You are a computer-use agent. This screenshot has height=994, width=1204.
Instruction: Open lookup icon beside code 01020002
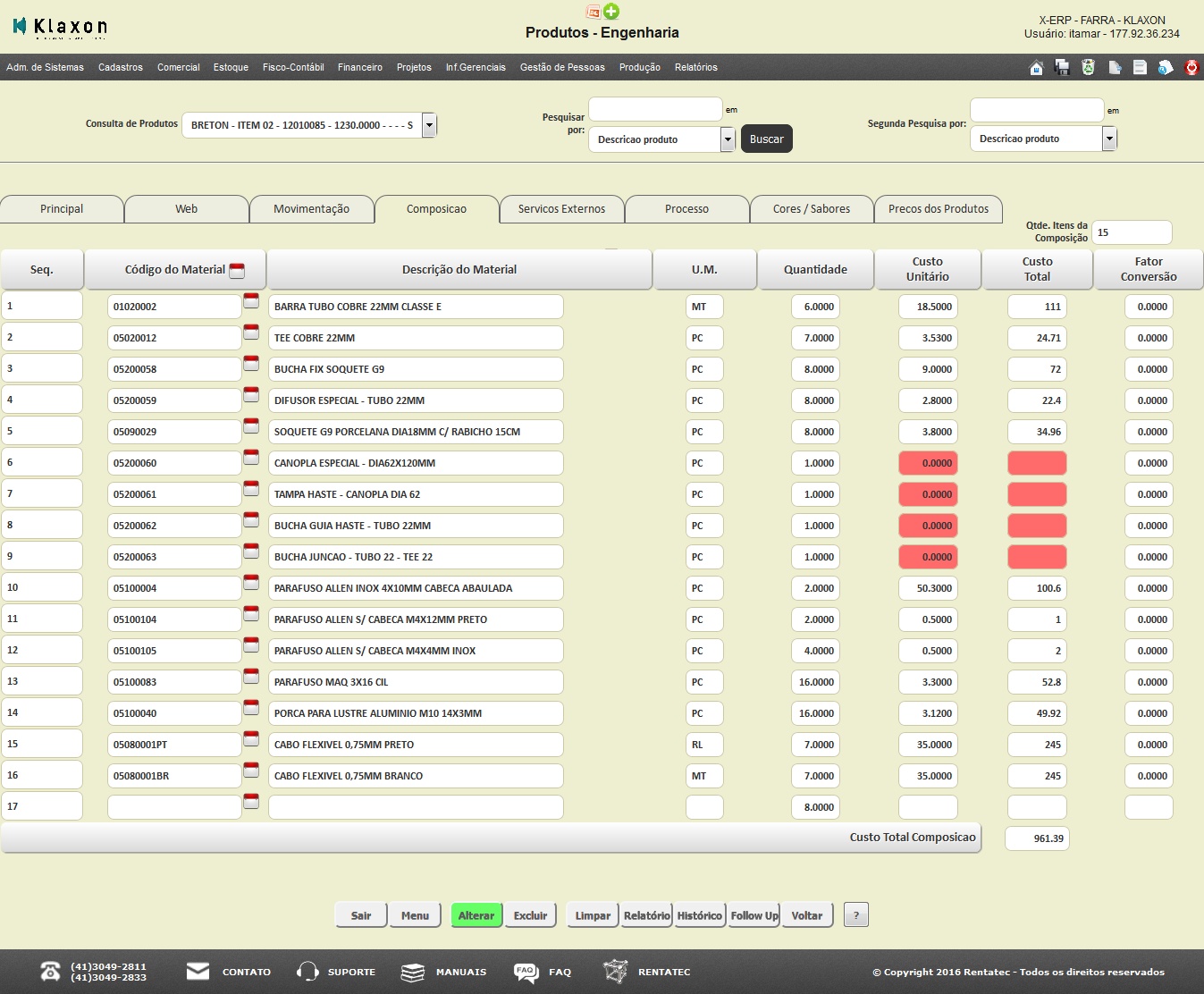(x=251, y=300)
